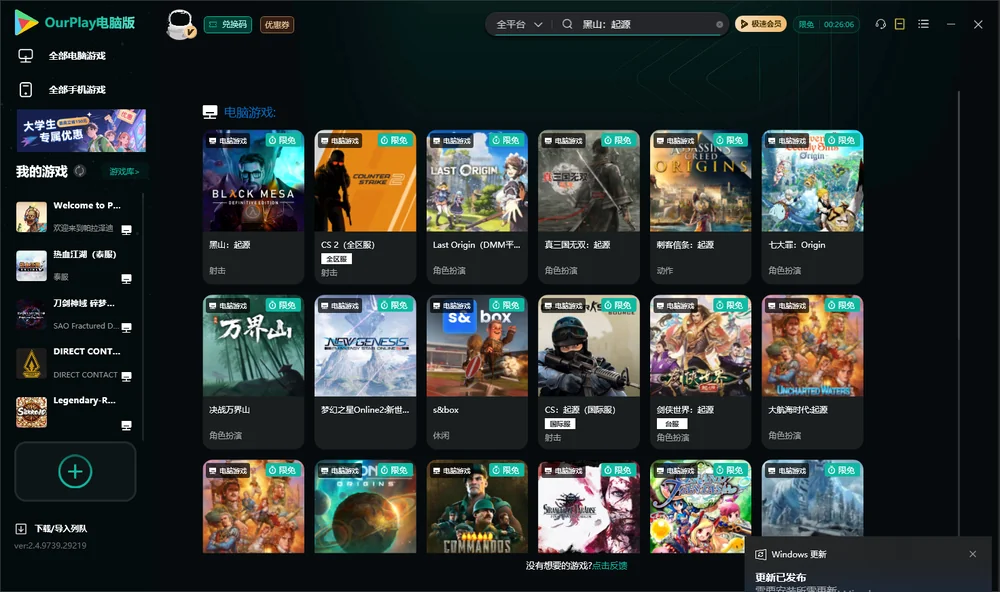The width and height of the screenshot is (1000, 592).
Task: Open 热血江湖 (泰服) in my games
Action: tap(75, 265)
